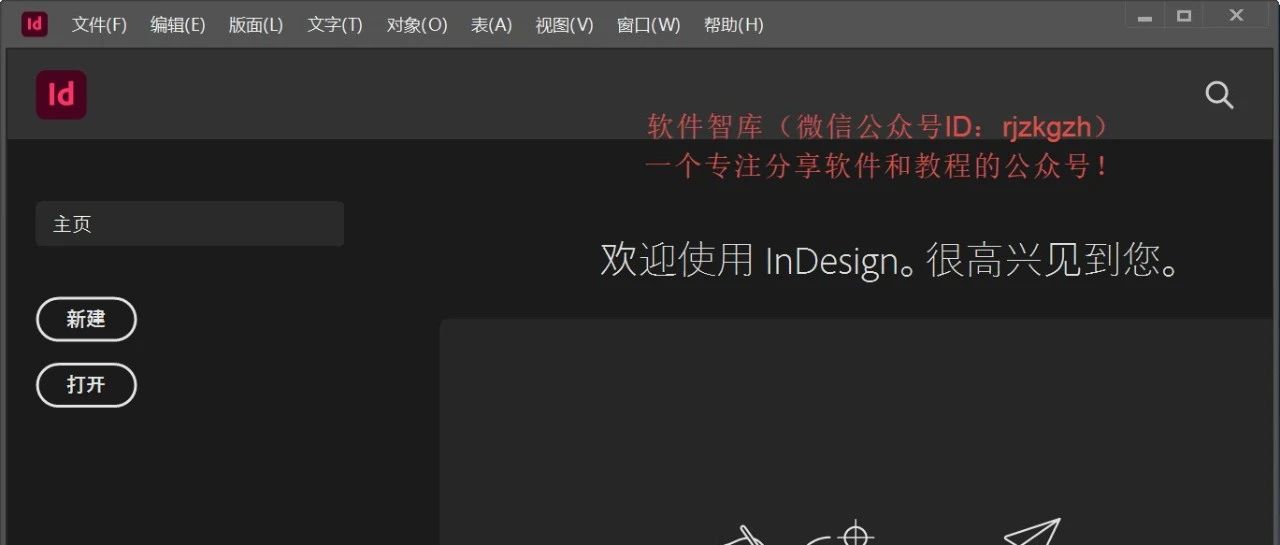Screen dimensions: 1280x545
Task: Open the 版面(L) menu
Action: click(x=256, y=25)
